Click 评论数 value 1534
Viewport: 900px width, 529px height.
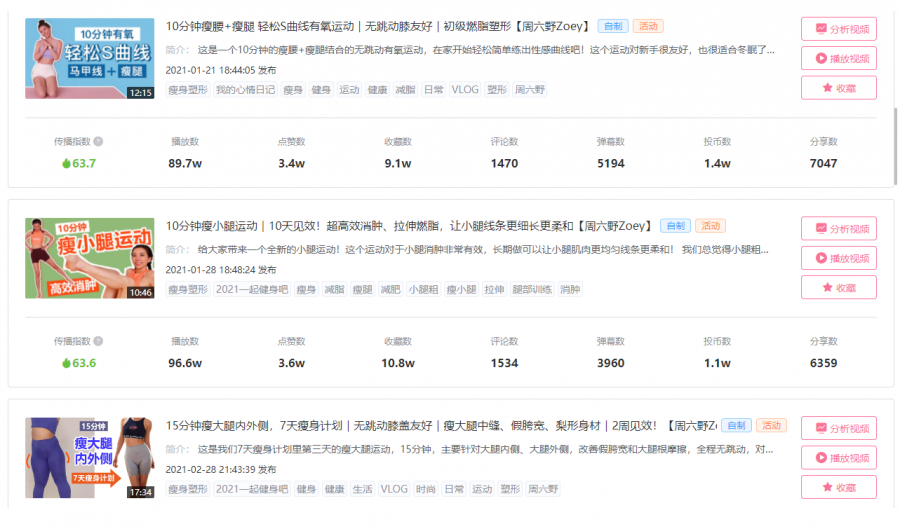[x=505, y=363]
